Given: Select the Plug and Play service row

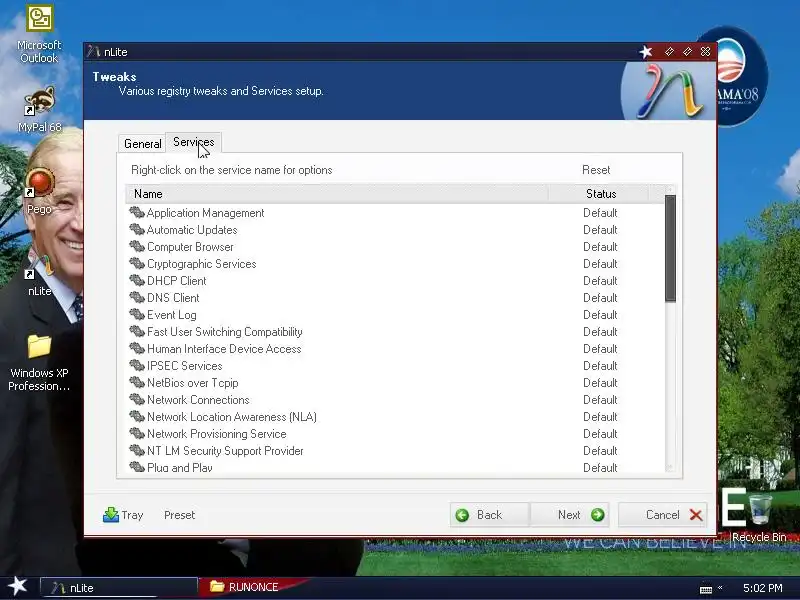Looking at the screenshot, I should [395, 467].
